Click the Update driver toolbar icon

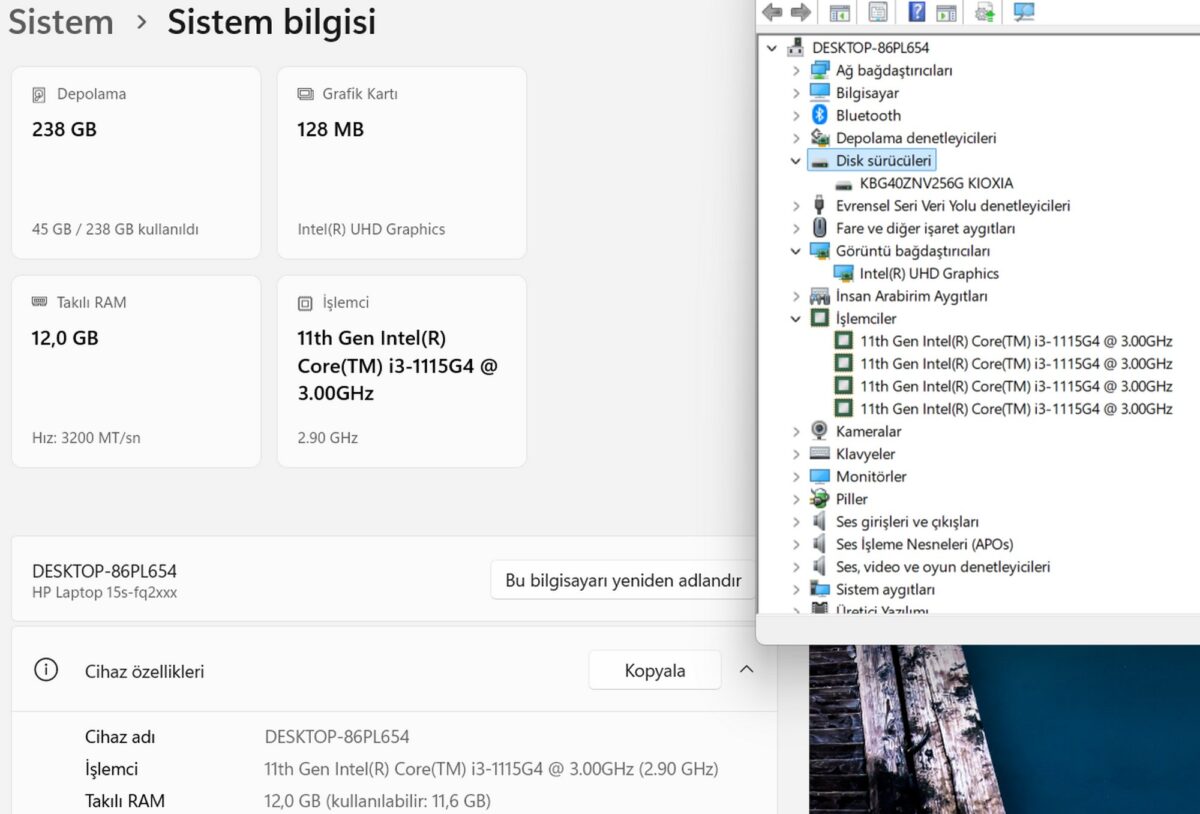pos(985,12)
